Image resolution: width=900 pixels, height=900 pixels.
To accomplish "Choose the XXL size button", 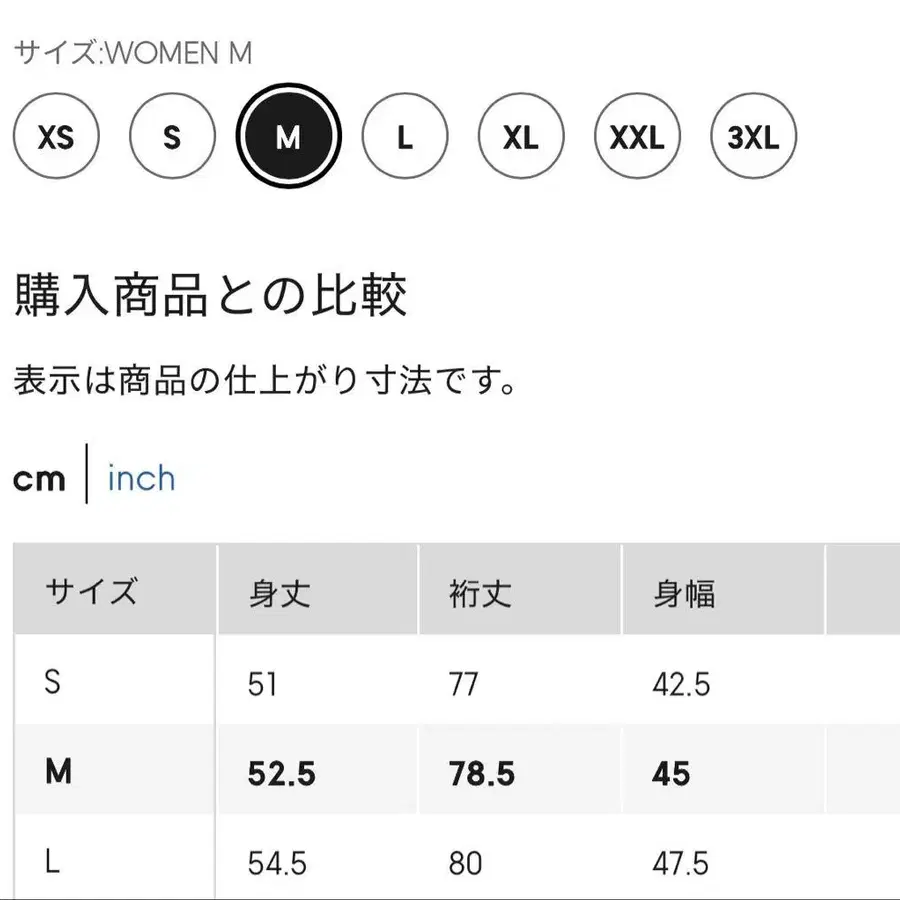I will click(x=637, y=137).
